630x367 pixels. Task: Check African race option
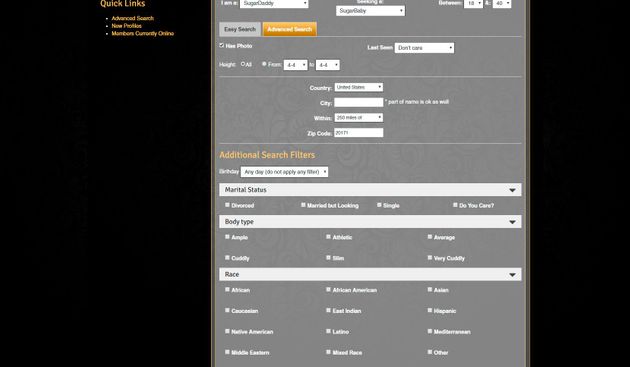click(x=227, y=289)
